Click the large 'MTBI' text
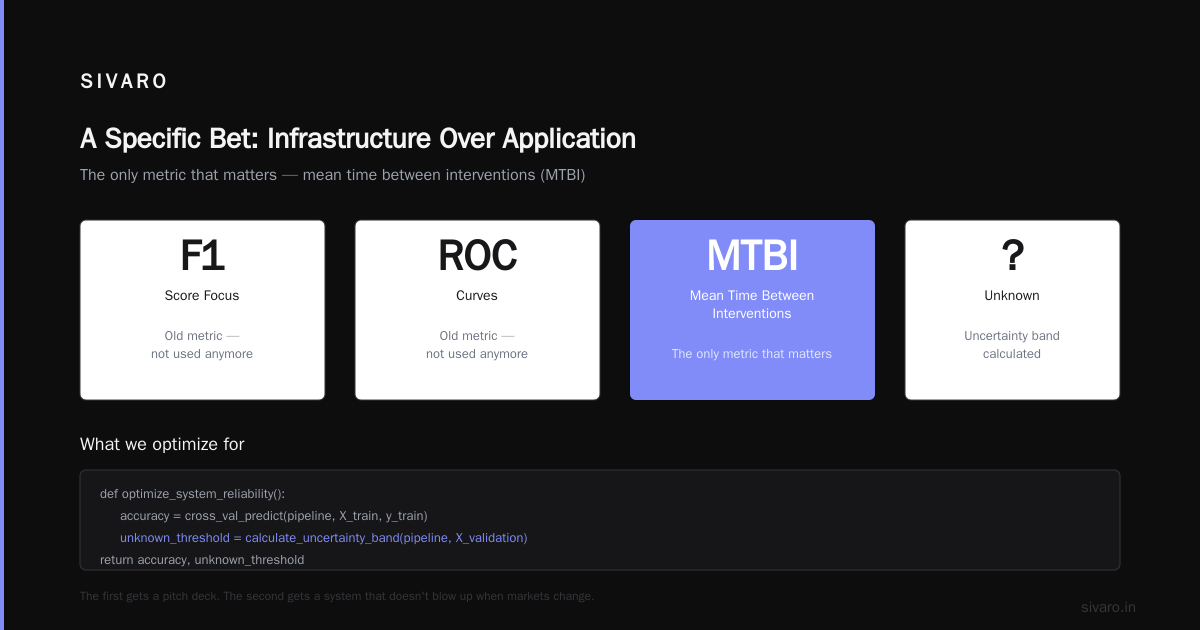 click(x=752, y=257)
